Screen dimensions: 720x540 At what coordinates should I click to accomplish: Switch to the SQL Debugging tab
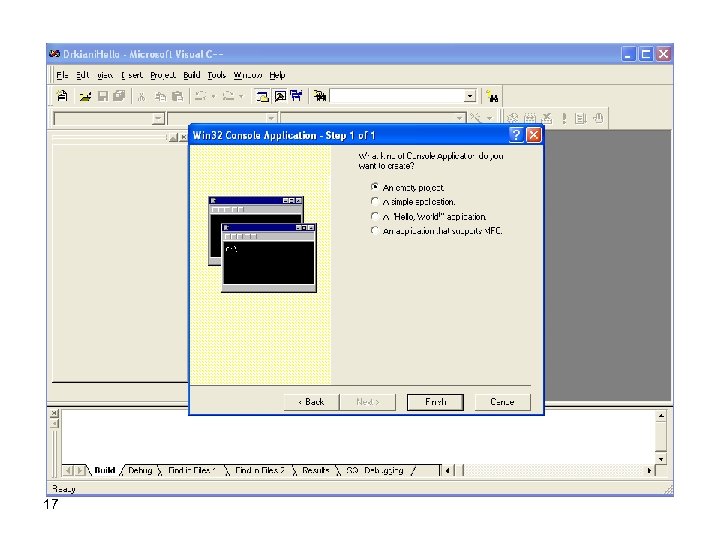pyautogui.click(x=375, y=470)
